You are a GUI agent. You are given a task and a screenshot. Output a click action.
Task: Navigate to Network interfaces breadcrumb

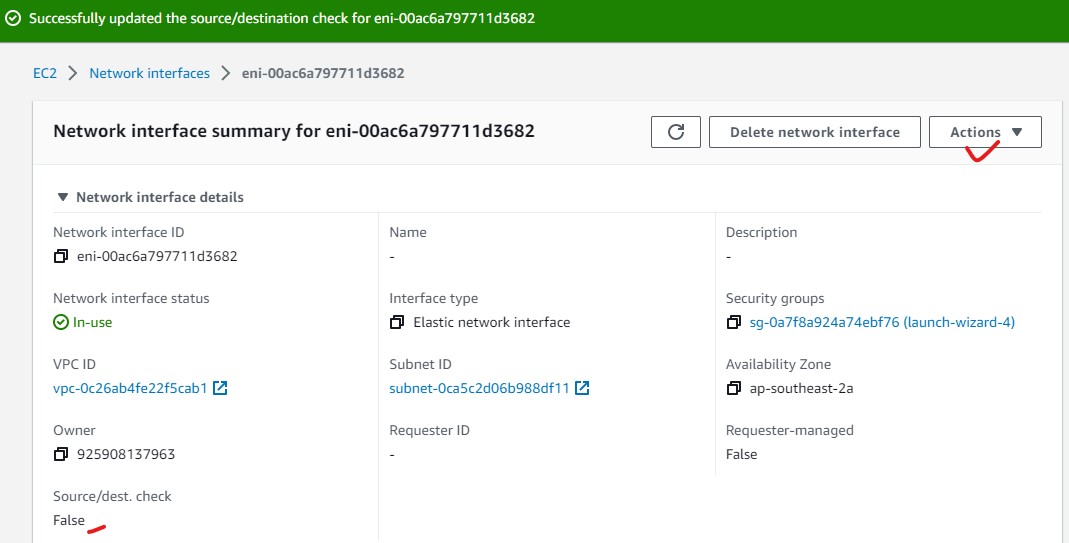pos(149,73)
